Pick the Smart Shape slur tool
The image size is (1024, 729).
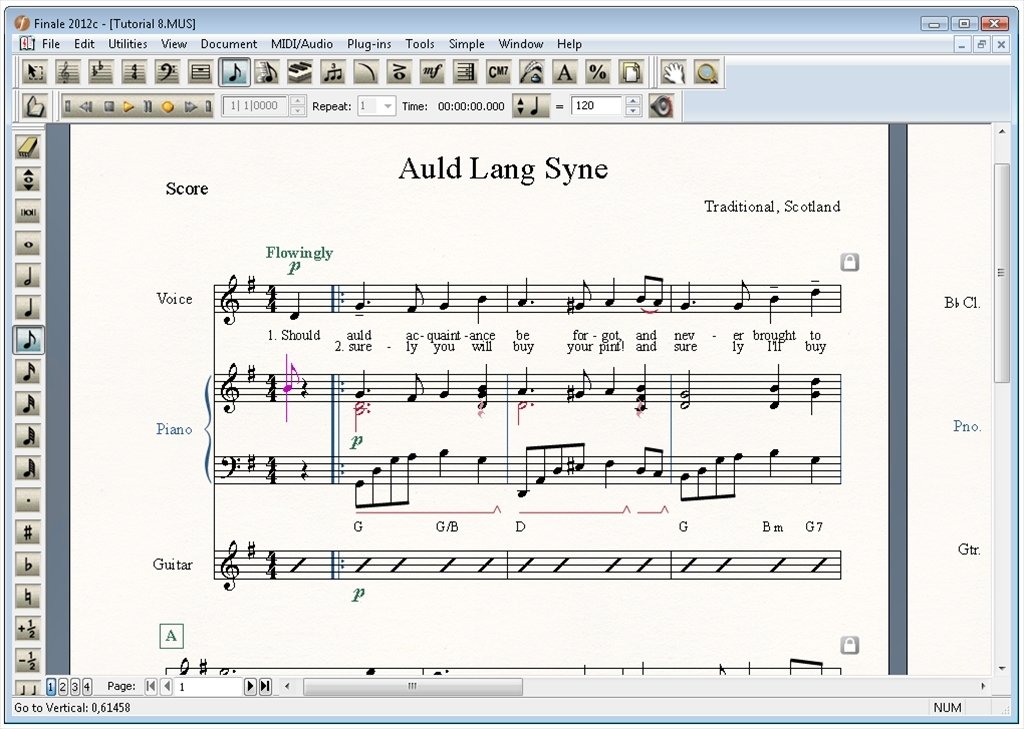click(366, 72)
